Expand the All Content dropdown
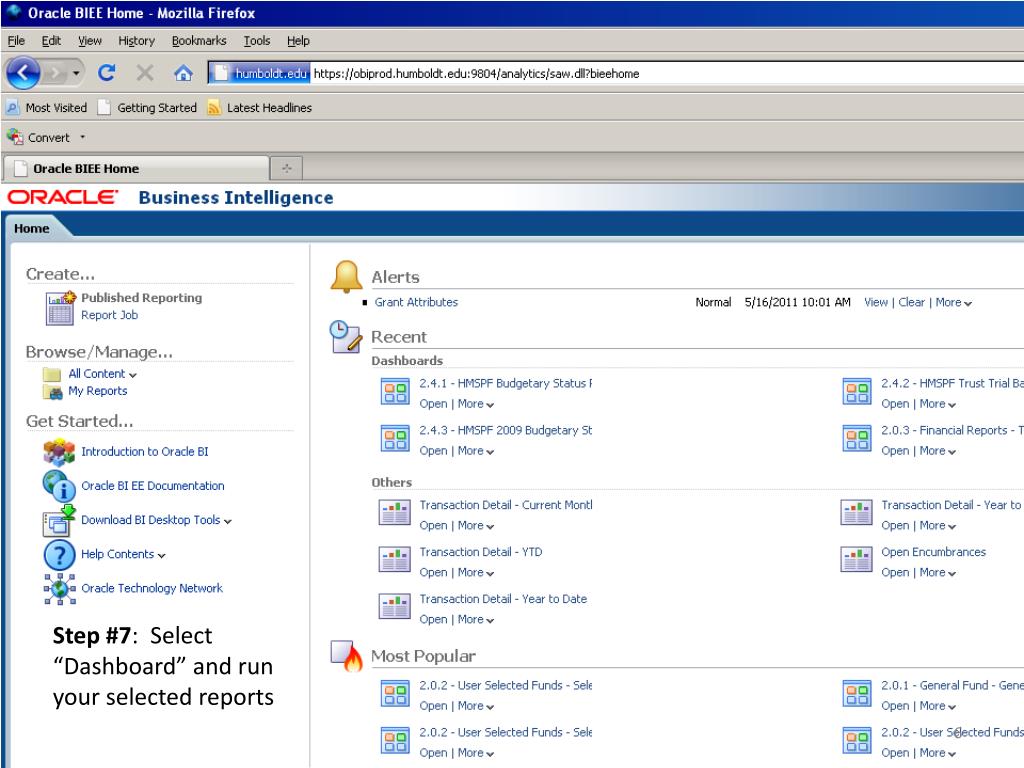This screenshot has width=1024, height=768. tap(133, 375)
